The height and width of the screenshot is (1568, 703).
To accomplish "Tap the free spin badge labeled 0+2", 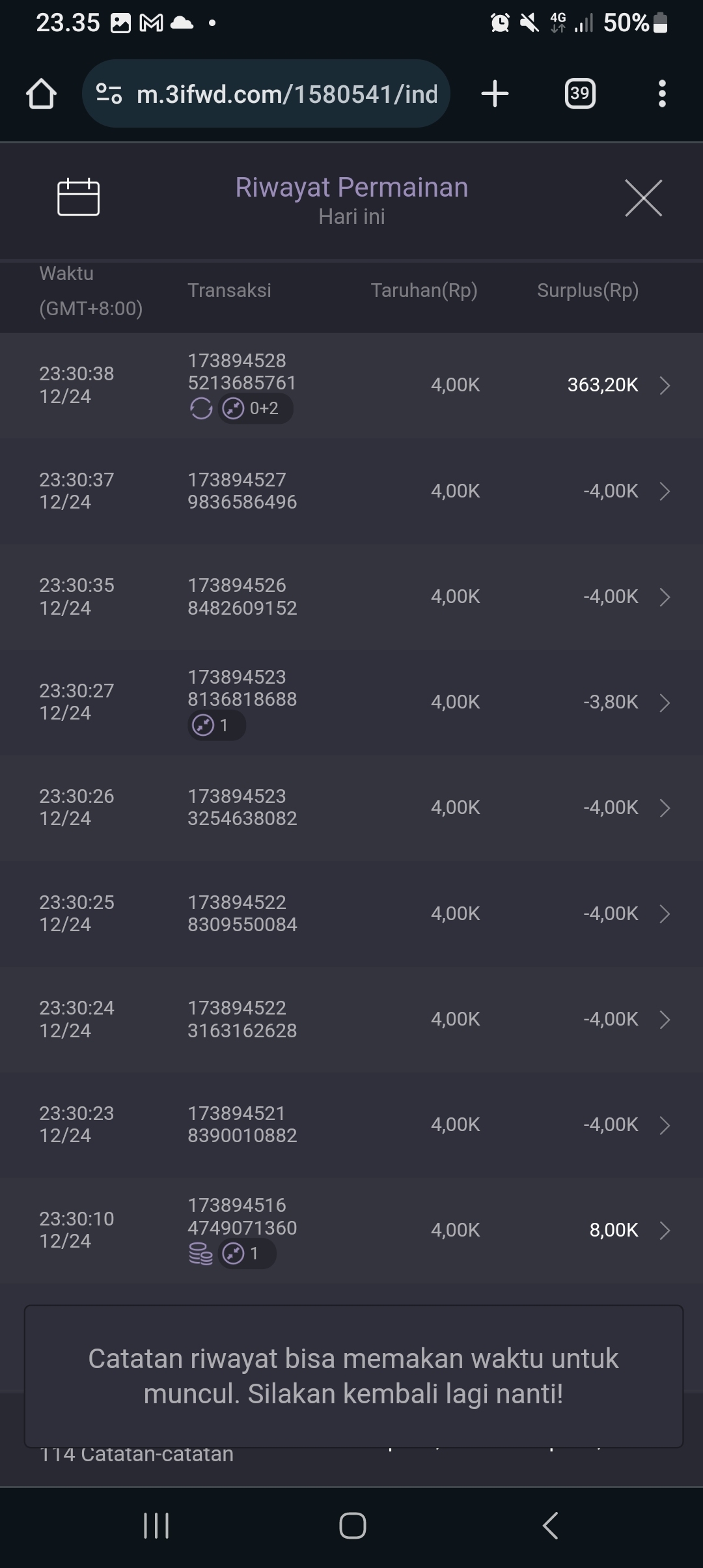I will [255, 409].
